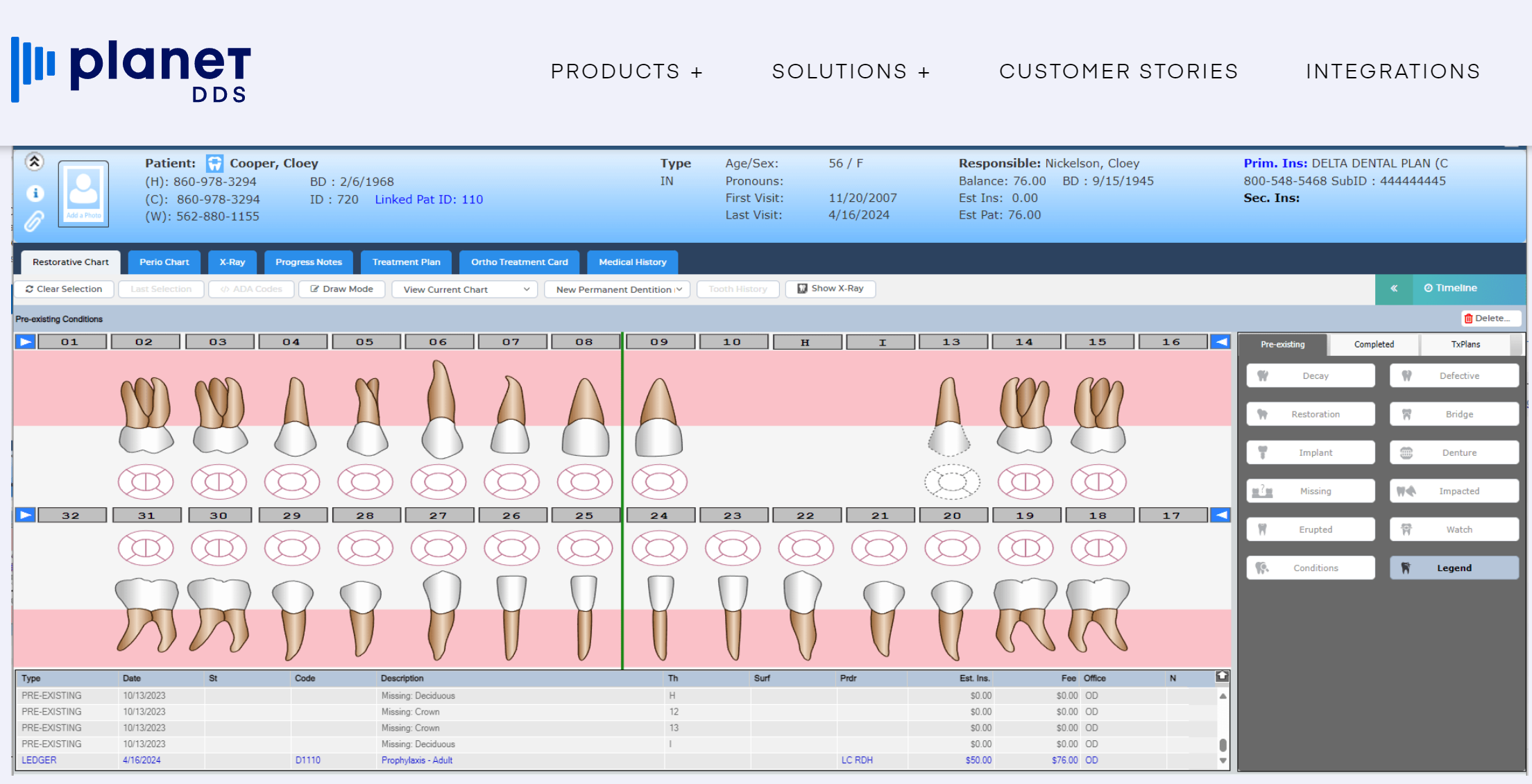Select the Impacted tooth condition button
The width and height of the screenshot is (1532, 784).
pos(1454,491)
